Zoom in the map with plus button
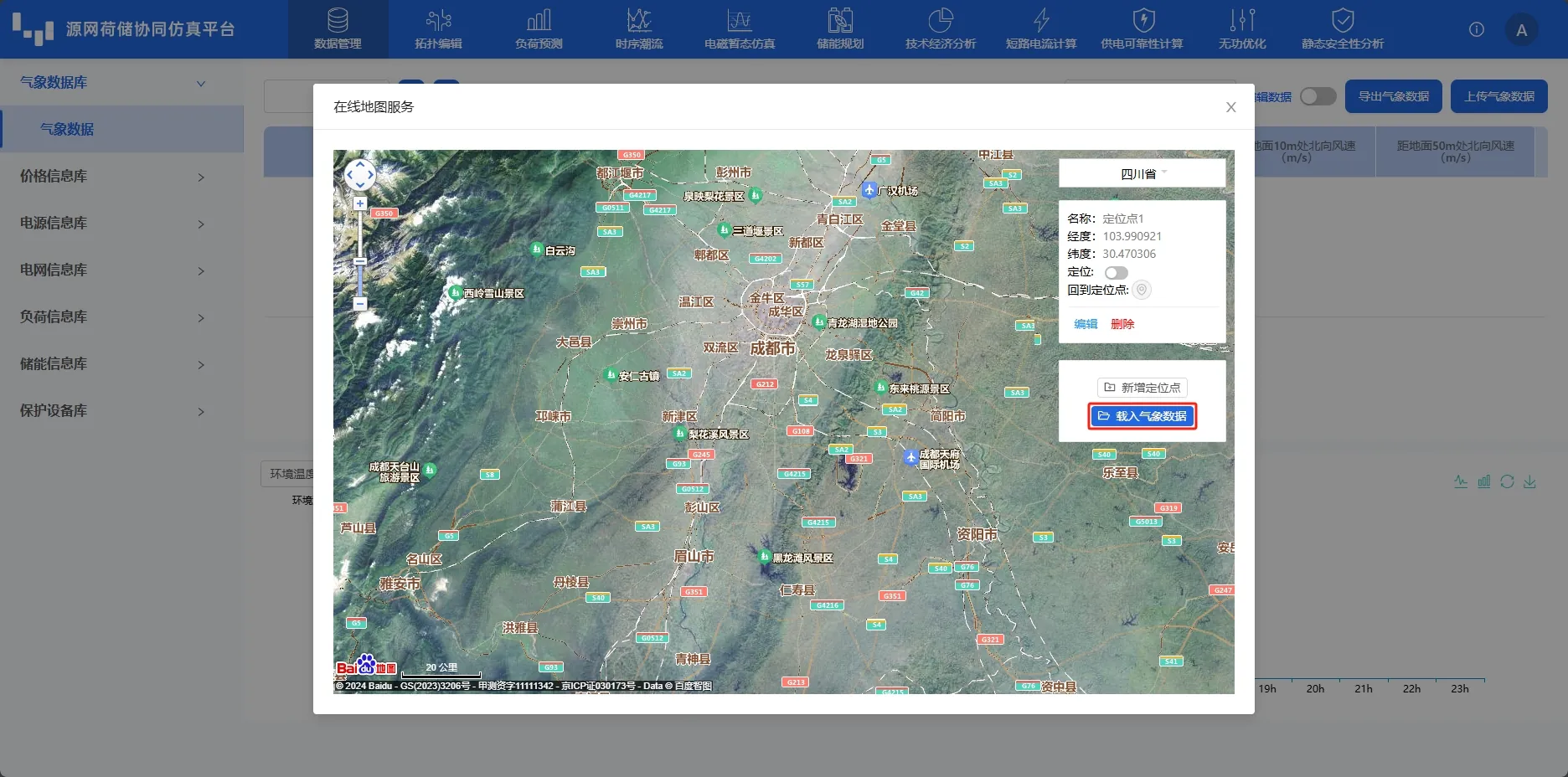 click(360, 203)
